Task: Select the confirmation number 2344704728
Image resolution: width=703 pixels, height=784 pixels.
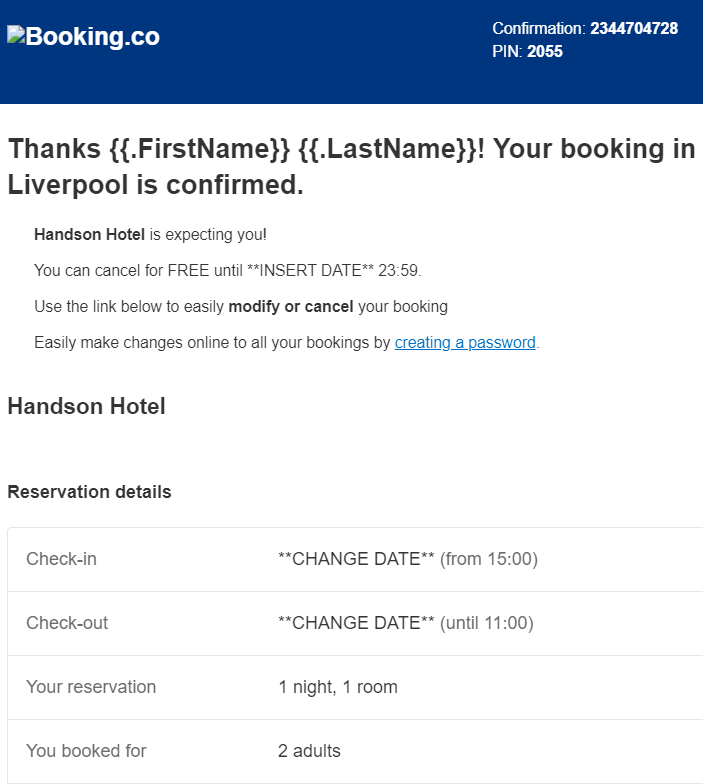Action: coord(634,28)
